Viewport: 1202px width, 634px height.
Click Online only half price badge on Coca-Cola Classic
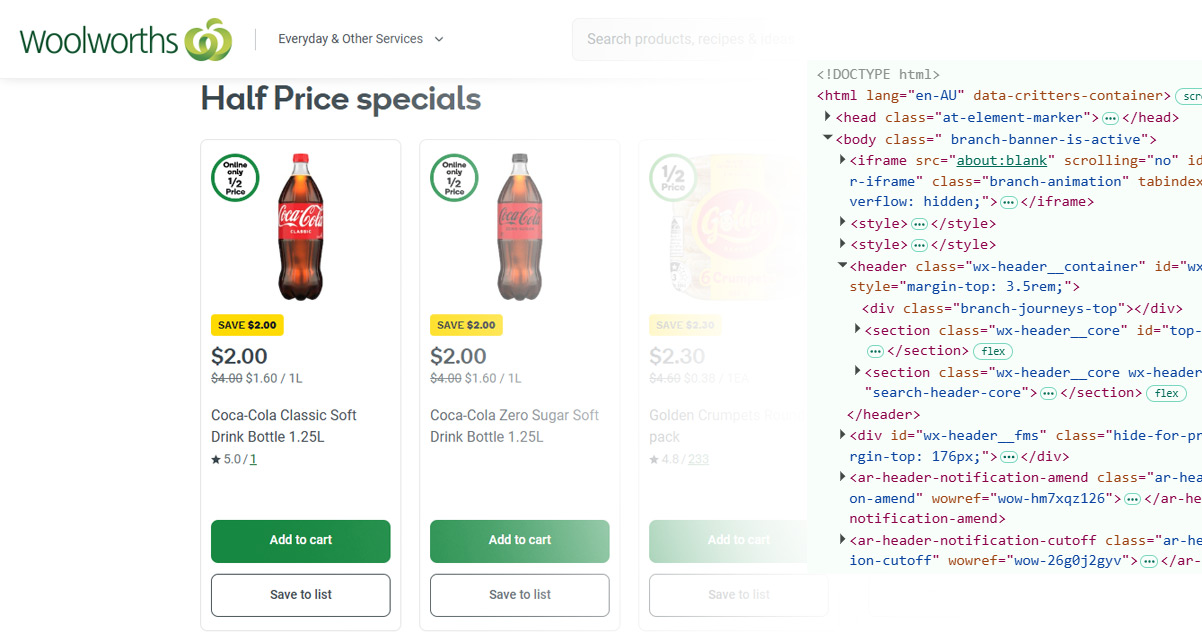235,178
